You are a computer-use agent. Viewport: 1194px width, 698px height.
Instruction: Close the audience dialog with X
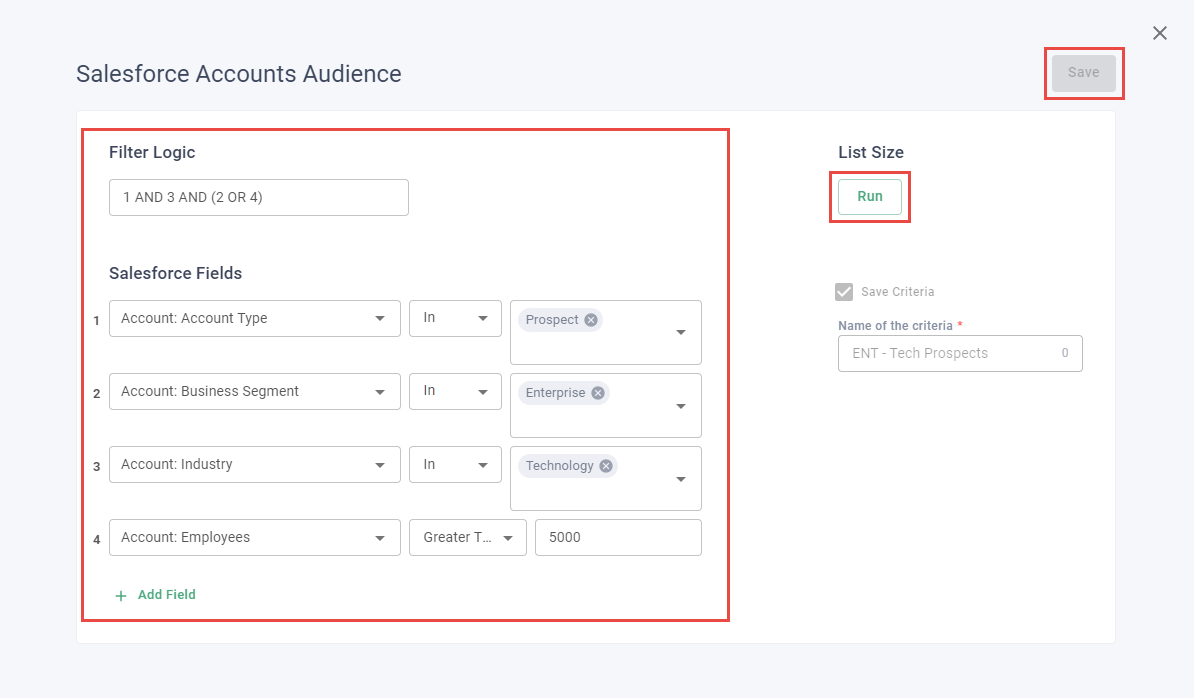click(x=1160, y=33)
